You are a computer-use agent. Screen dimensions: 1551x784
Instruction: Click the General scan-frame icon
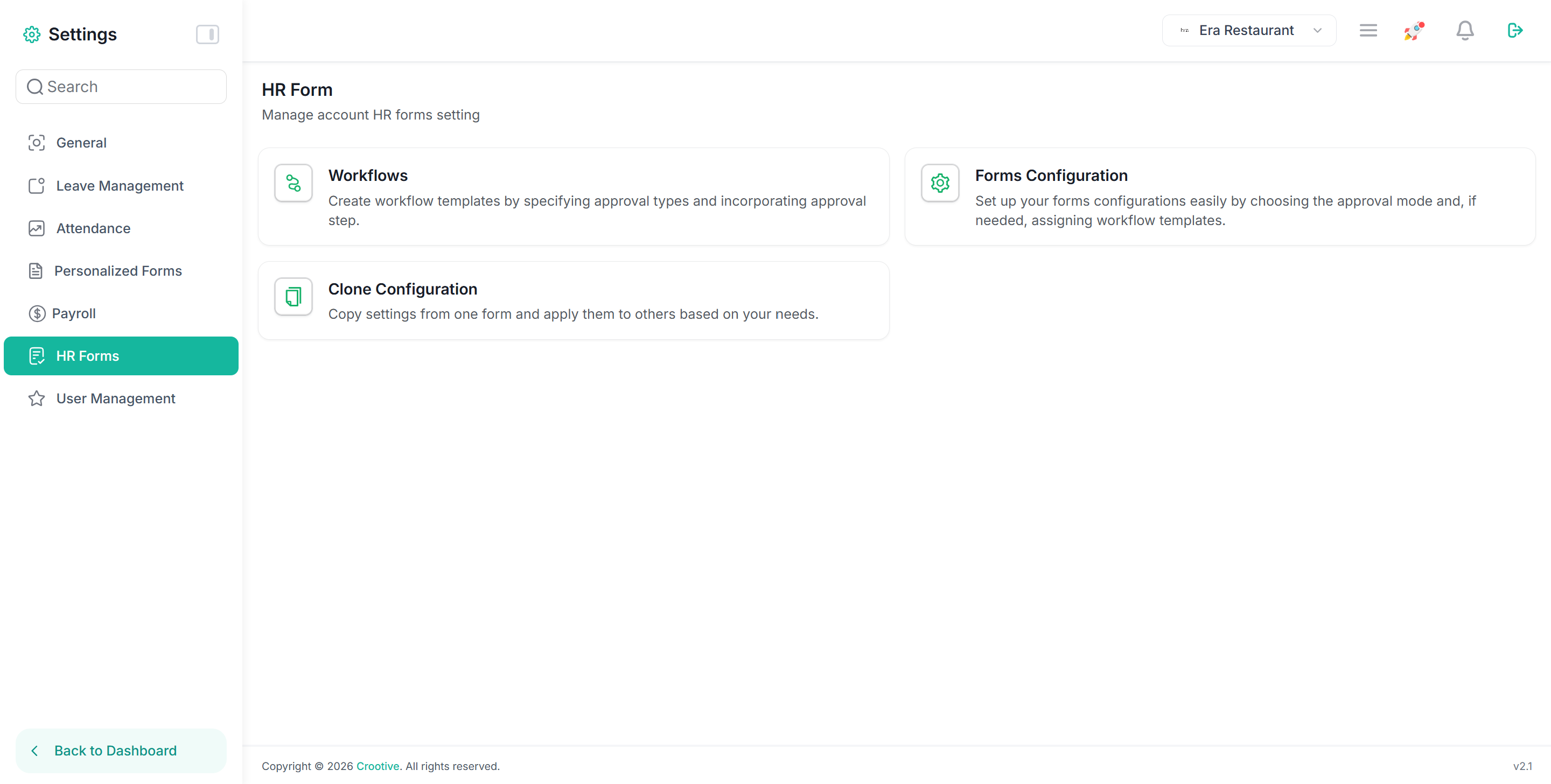click(37, 143)
